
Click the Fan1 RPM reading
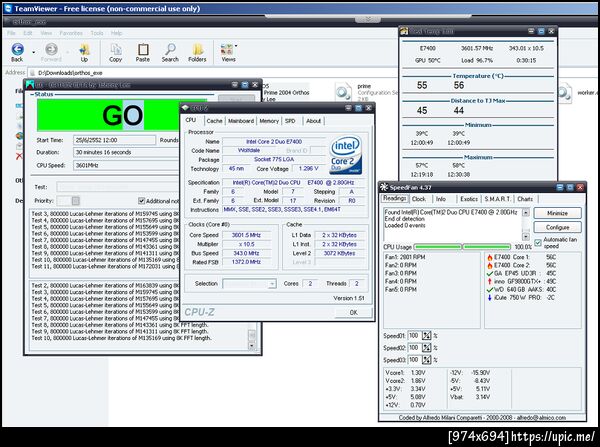[x=404, y=257]
